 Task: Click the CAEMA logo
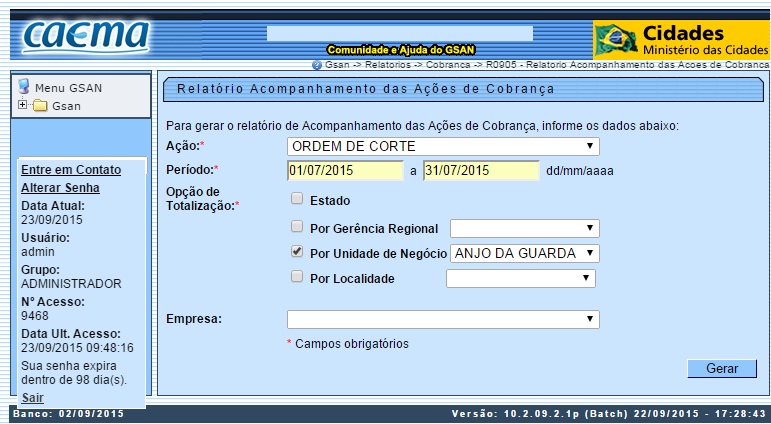tap(85, 37)
